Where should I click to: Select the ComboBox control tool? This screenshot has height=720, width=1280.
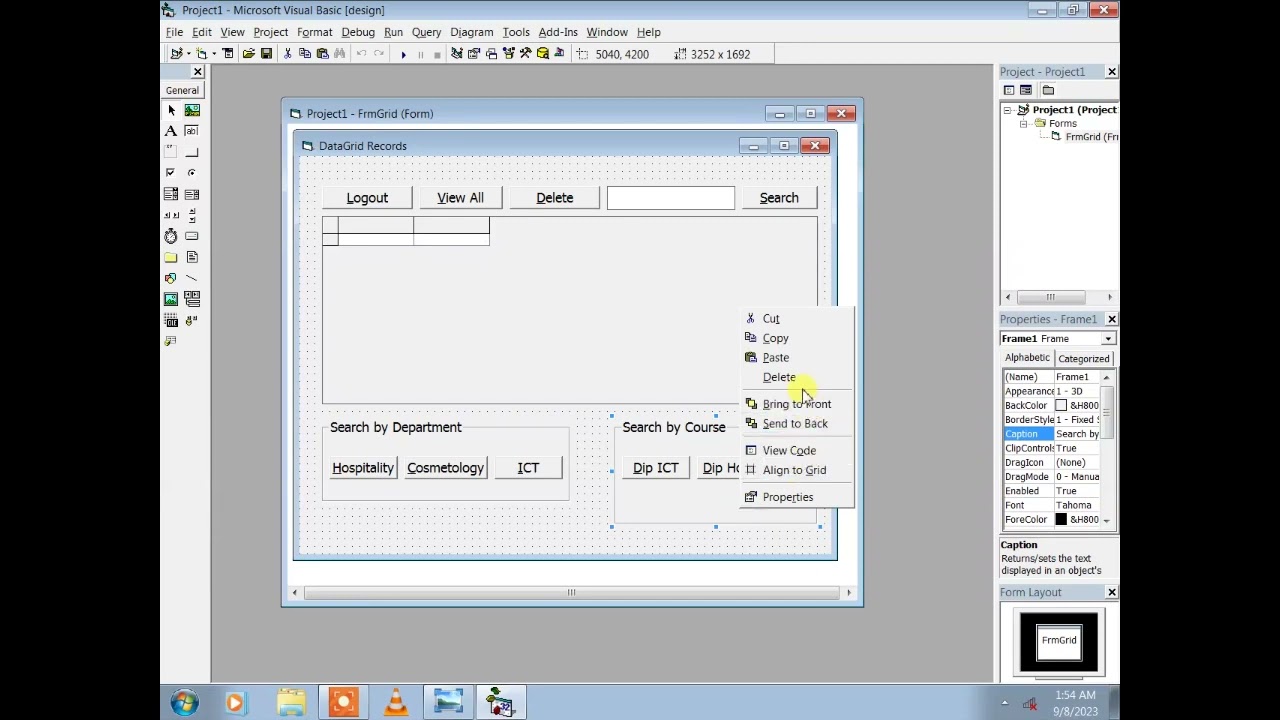coord(171,194)
